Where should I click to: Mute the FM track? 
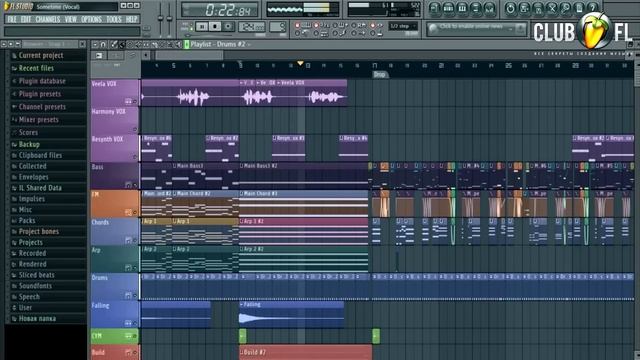135,212
